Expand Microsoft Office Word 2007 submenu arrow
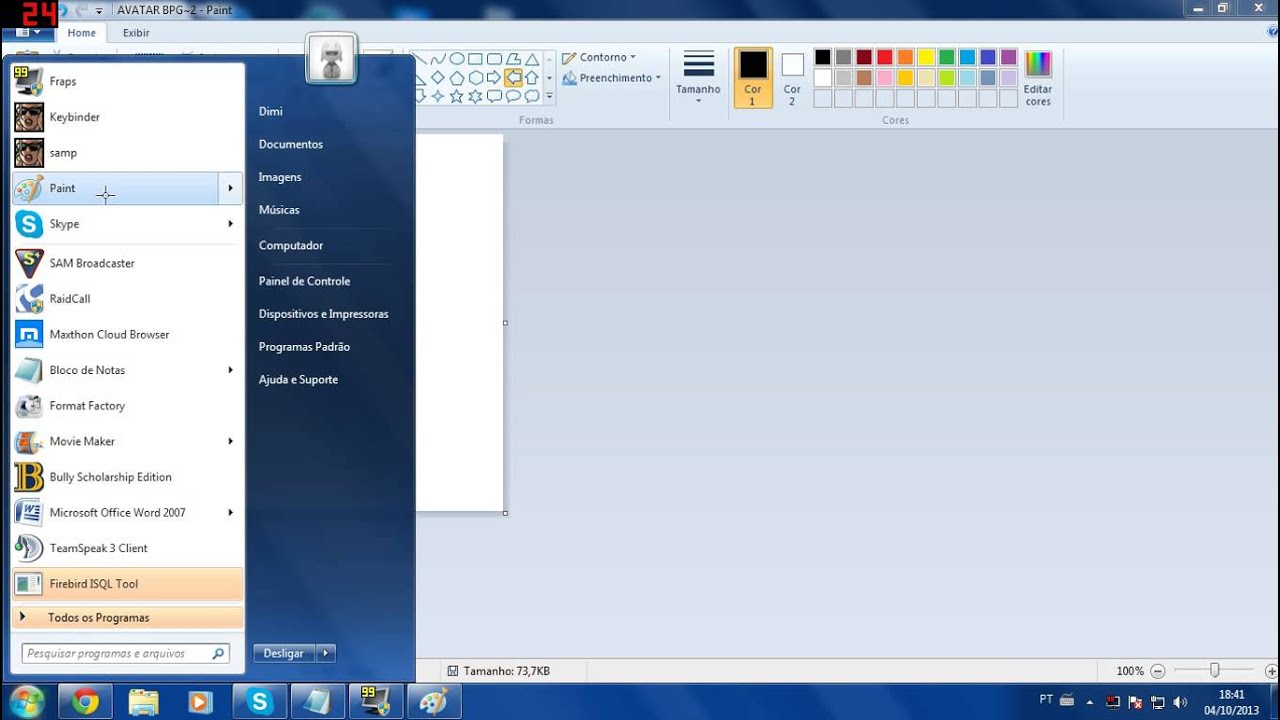Image resolution: width=1280 pixels, height=720 pixels. coord(231,512)
